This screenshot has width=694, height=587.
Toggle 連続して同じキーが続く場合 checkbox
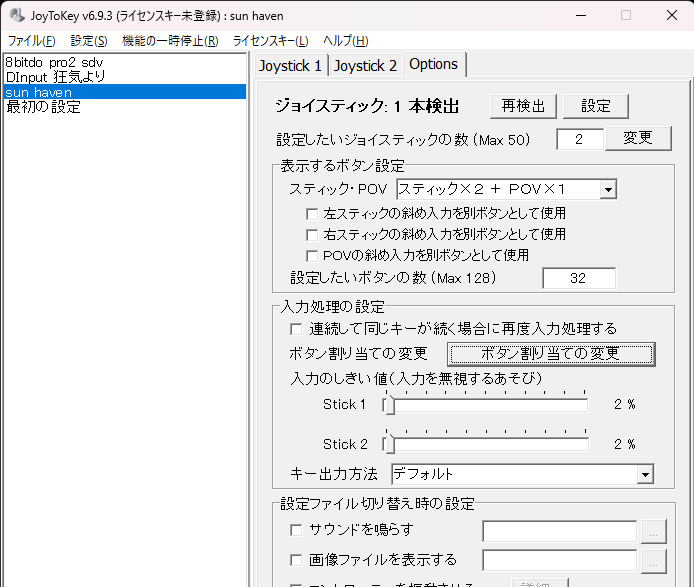tap(296, 329)
